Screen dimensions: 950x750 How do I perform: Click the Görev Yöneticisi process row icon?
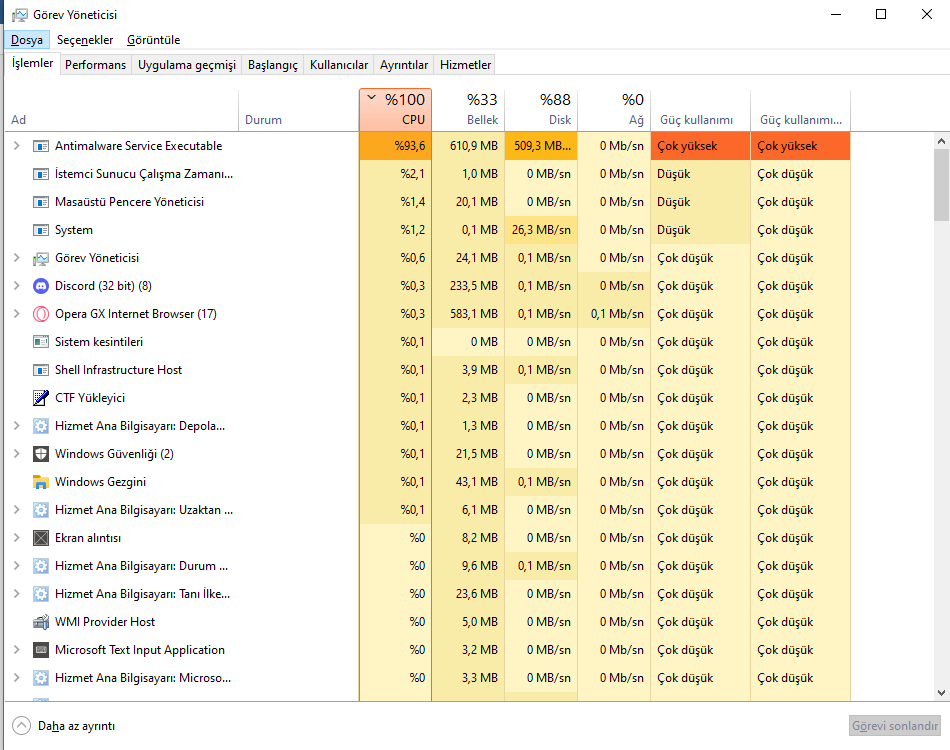[41, 258]
